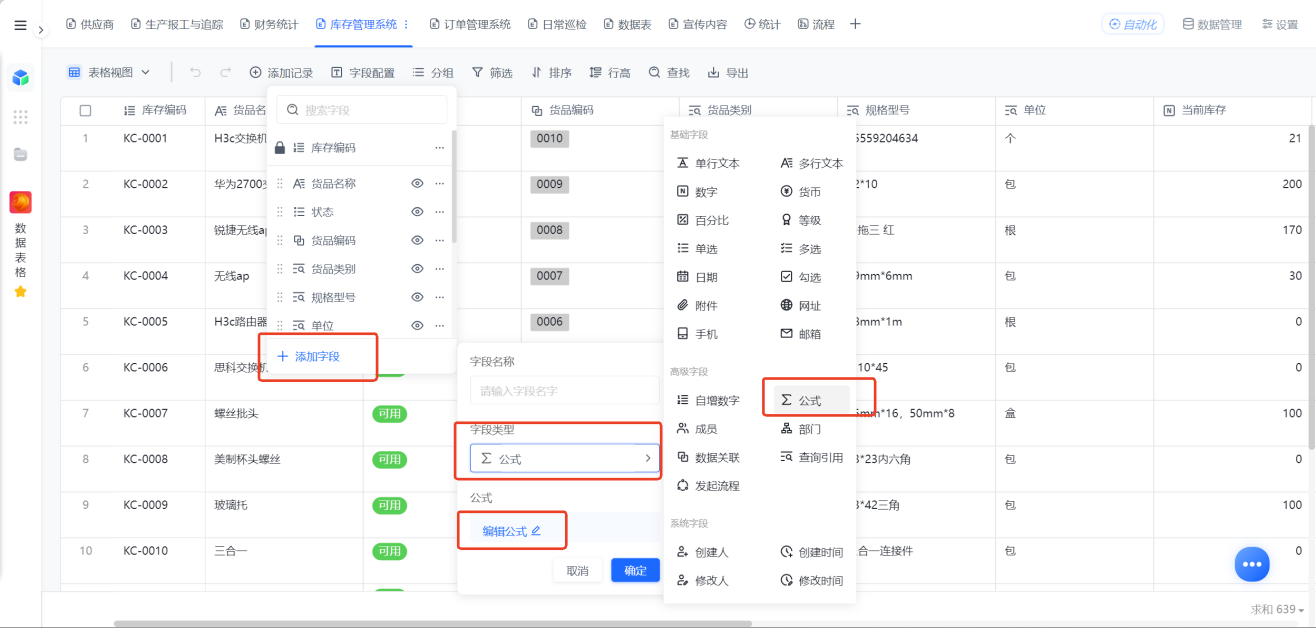Open the app grid dots icon in sidebar
Viewport: 1316px width, 628px height.
tap(21, 117)
